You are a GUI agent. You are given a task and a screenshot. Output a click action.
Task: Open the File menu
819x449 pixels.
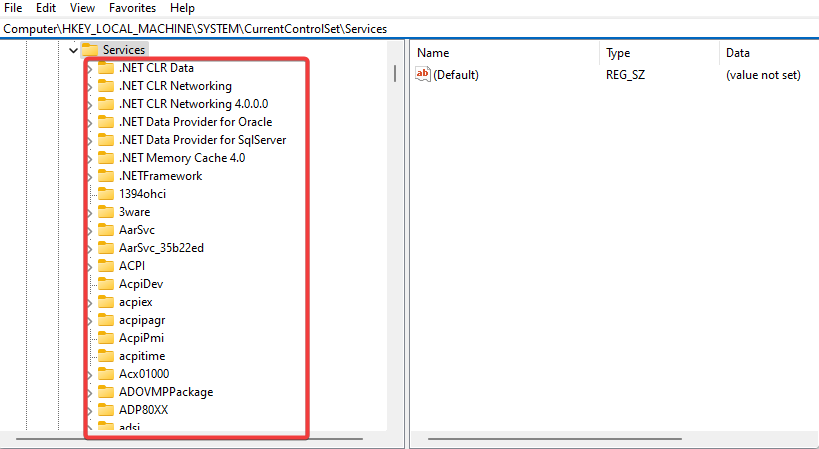[13, 8]
